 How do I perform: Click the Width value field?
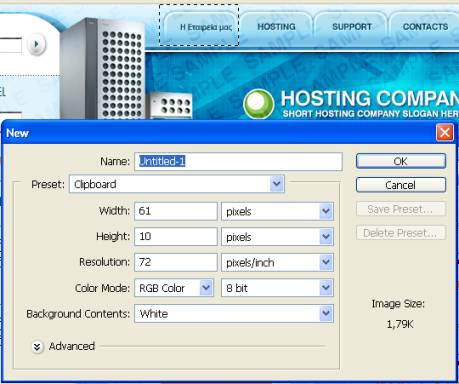coord(176,211)
